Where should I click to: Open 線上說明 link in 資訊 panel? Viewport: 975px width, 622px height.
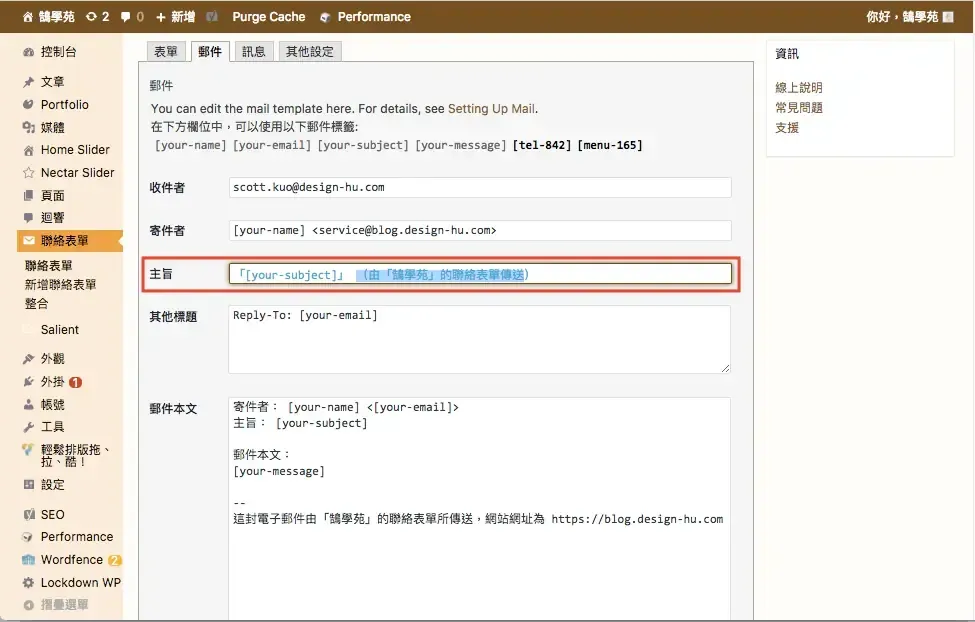(x=798, y=88)
